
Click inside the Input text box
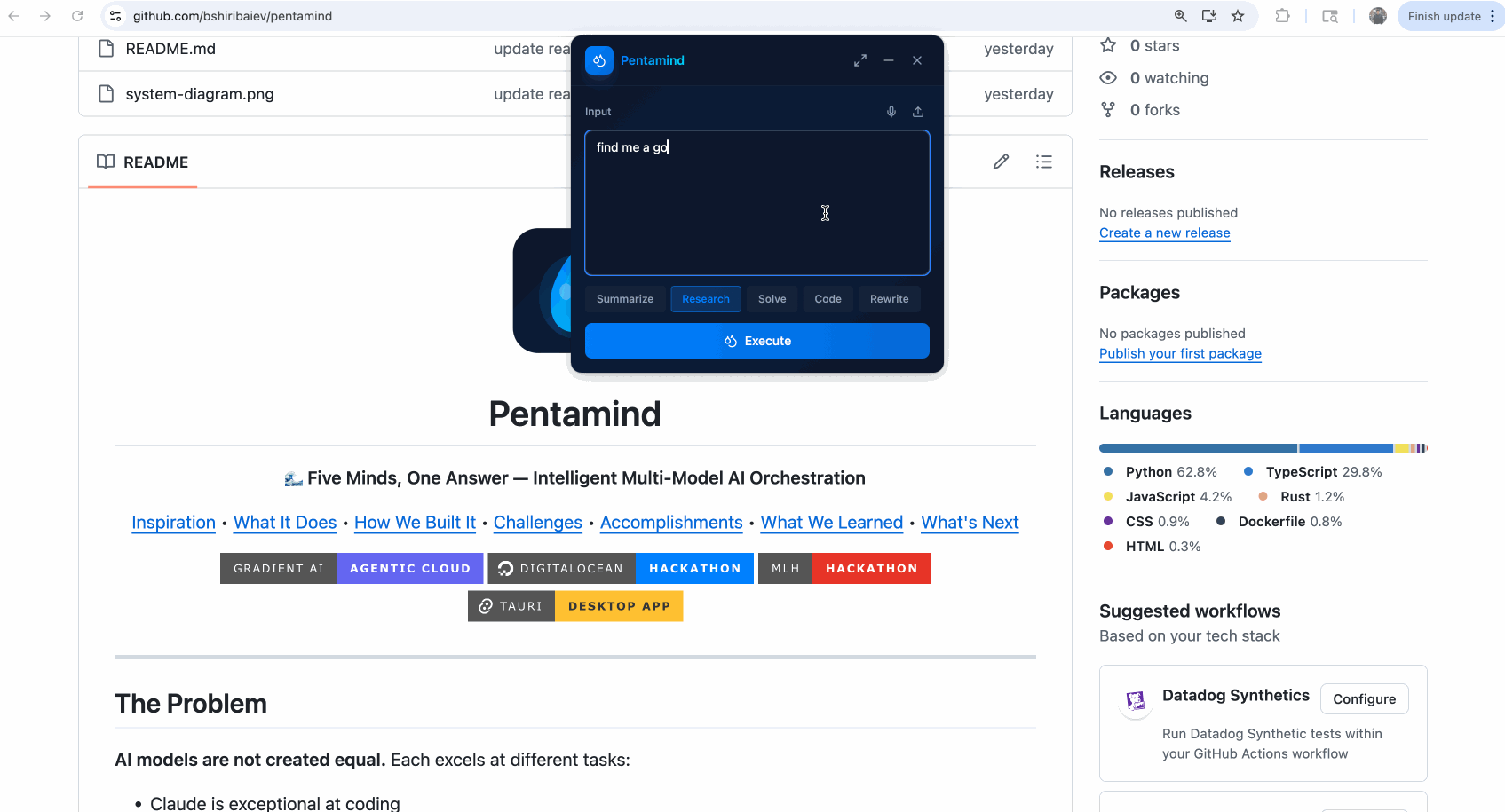[x=756, y=202]
